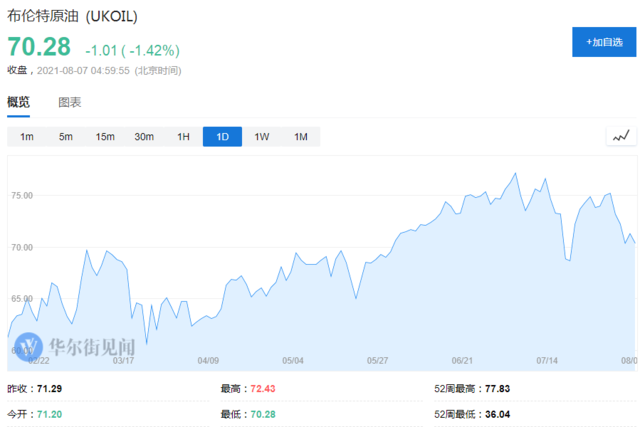Open the chart type line icon

point(621,136)
